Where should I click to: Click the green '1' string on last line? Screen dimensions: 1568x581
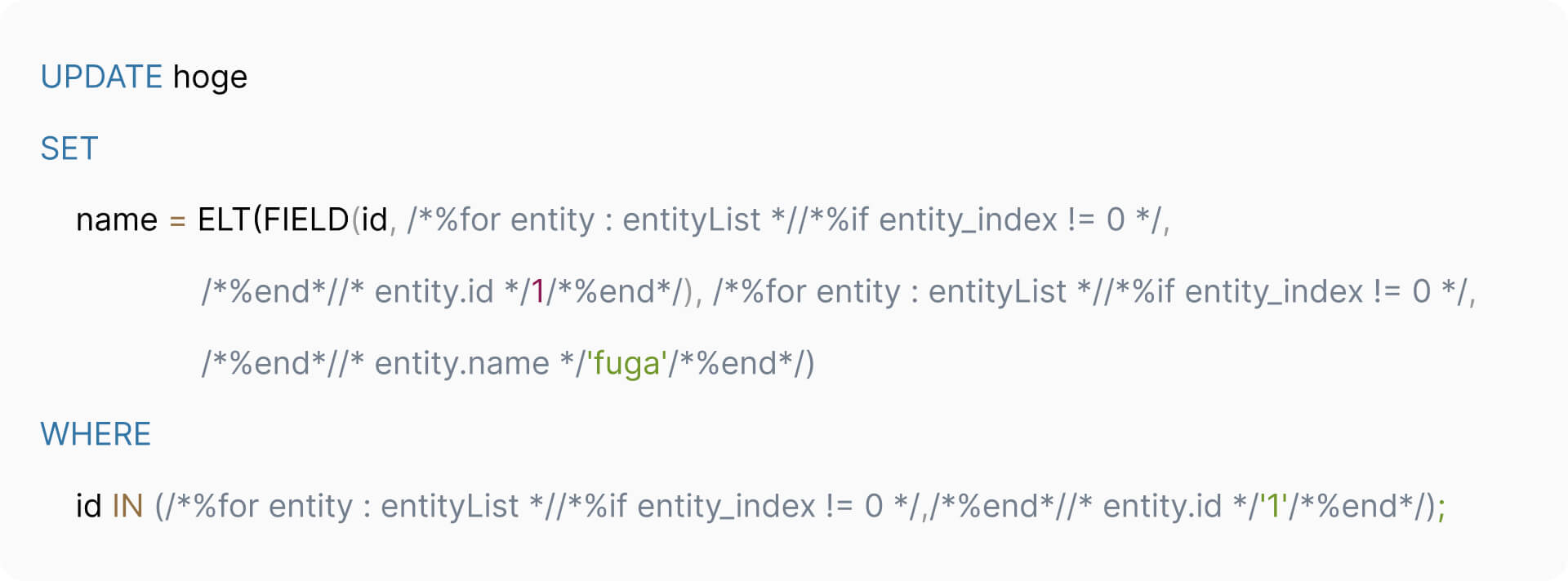pos(1273,506)
